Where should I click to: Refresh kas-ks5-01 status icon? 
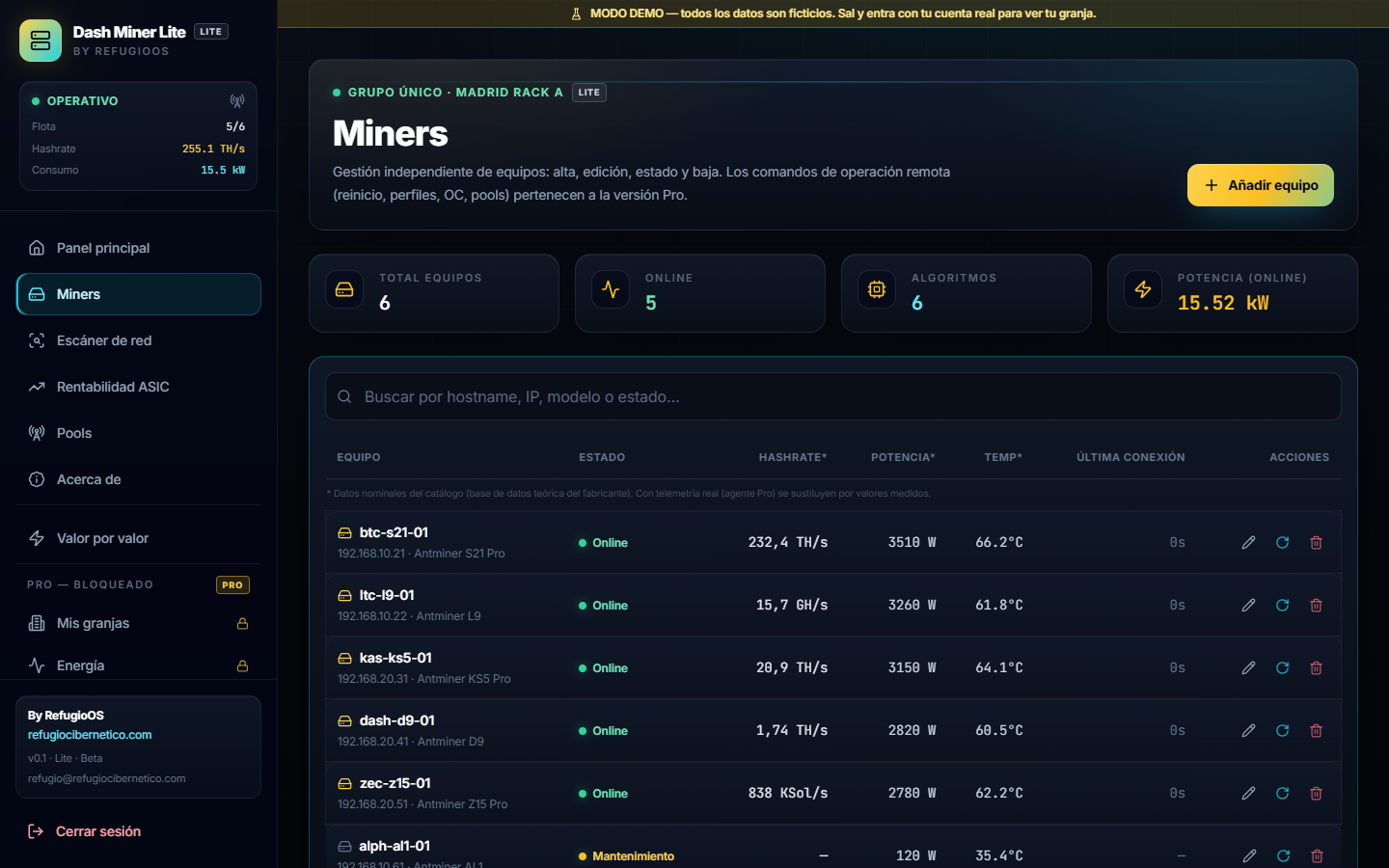[x=1282, y=668]
